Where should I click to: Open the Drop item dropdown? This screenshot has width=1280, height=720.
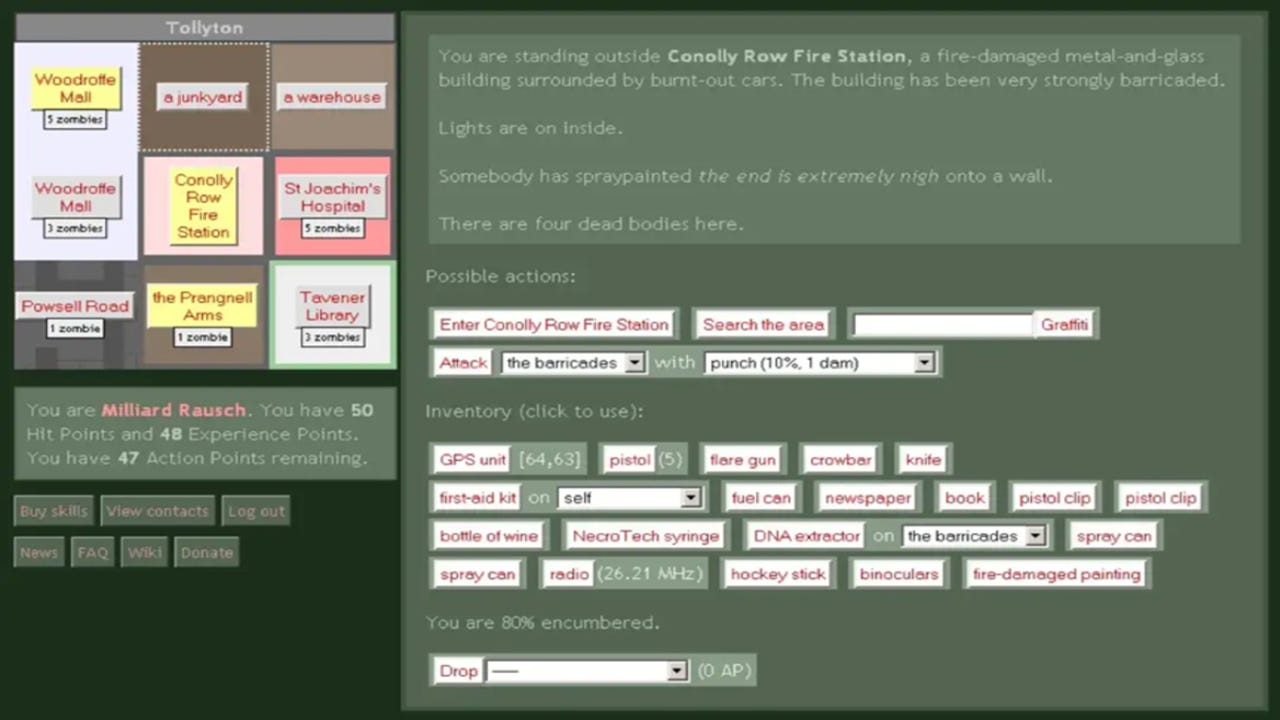[588, 671]
